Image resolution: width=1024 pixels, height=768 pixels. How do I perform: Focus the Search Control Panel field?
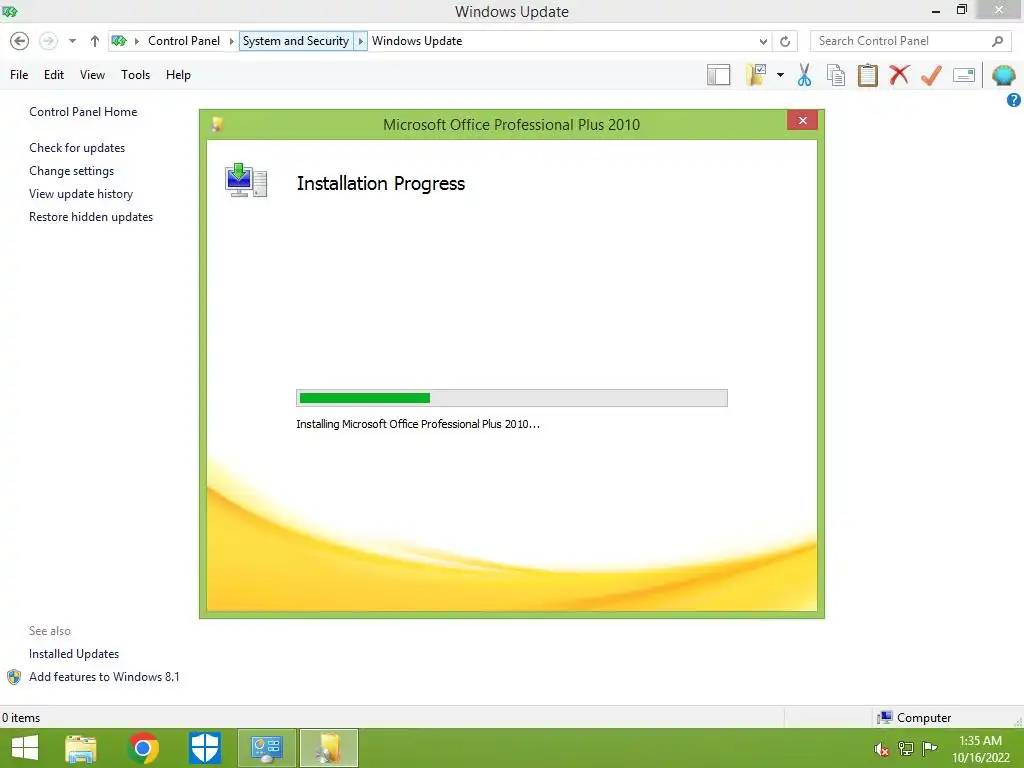[901, 41]
